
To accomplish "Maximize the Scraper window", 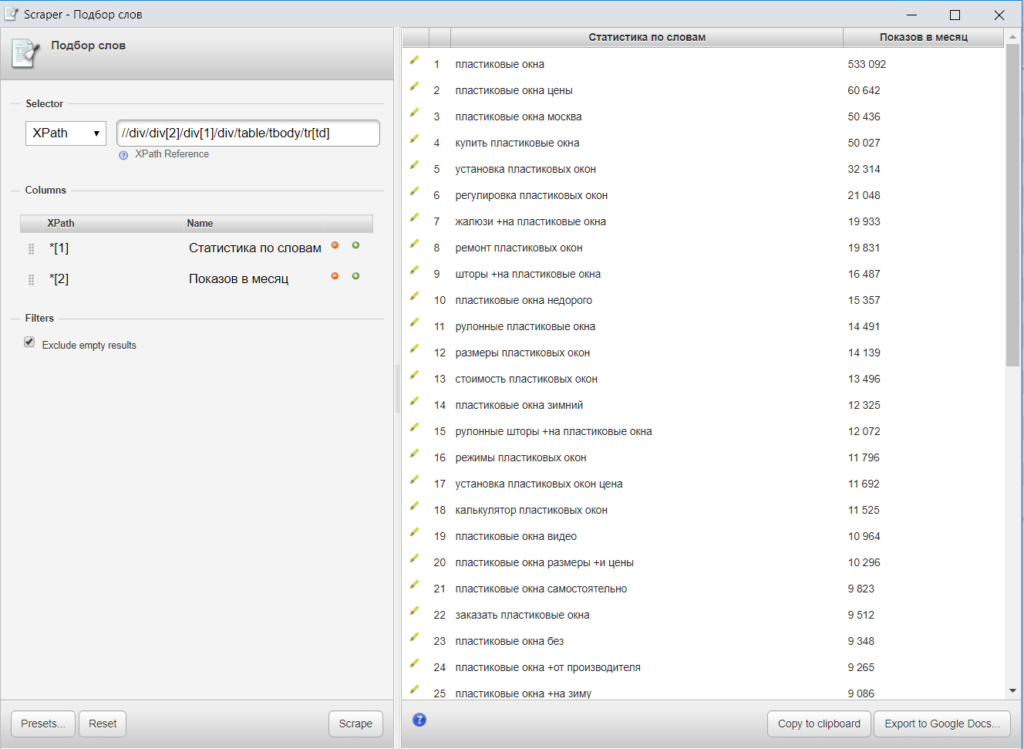I will tap(955, 14).
